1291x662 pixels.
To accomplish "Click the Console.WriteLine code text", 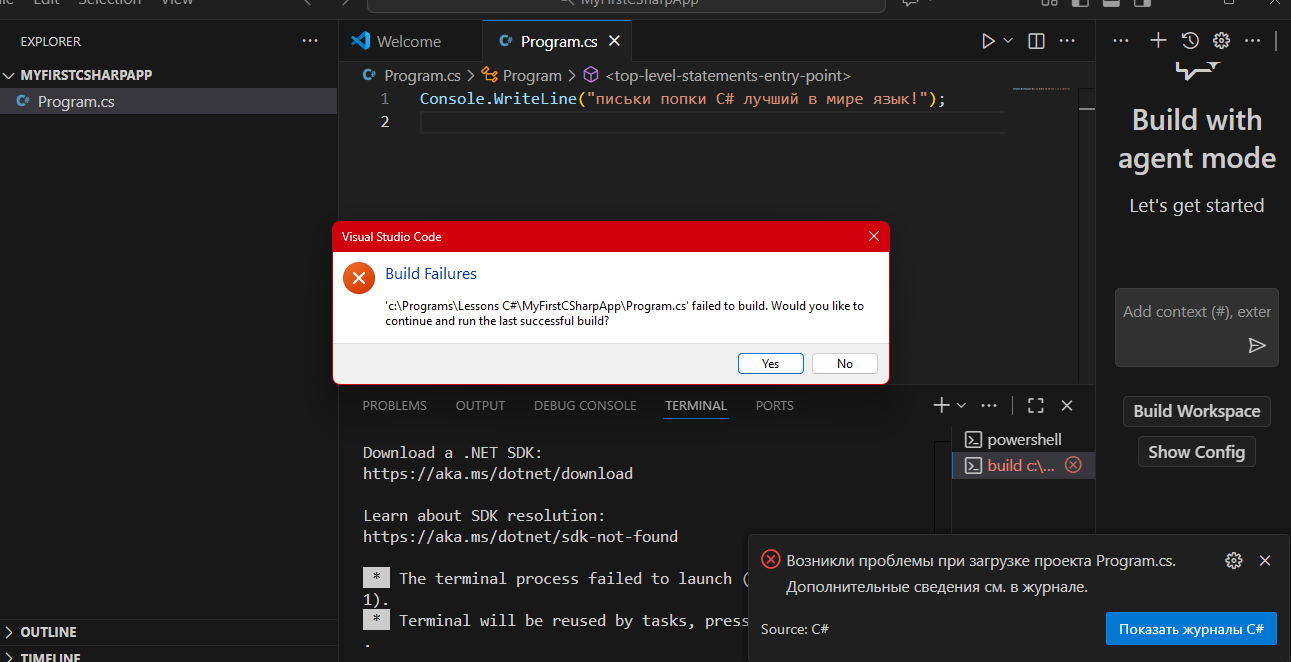I will (499, 99).
